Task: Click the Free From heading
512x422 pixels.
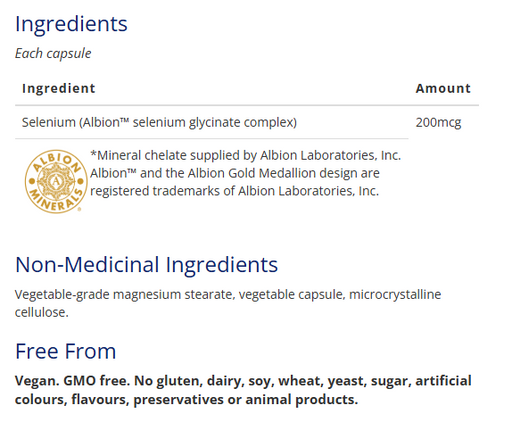Action: [65, 351]
